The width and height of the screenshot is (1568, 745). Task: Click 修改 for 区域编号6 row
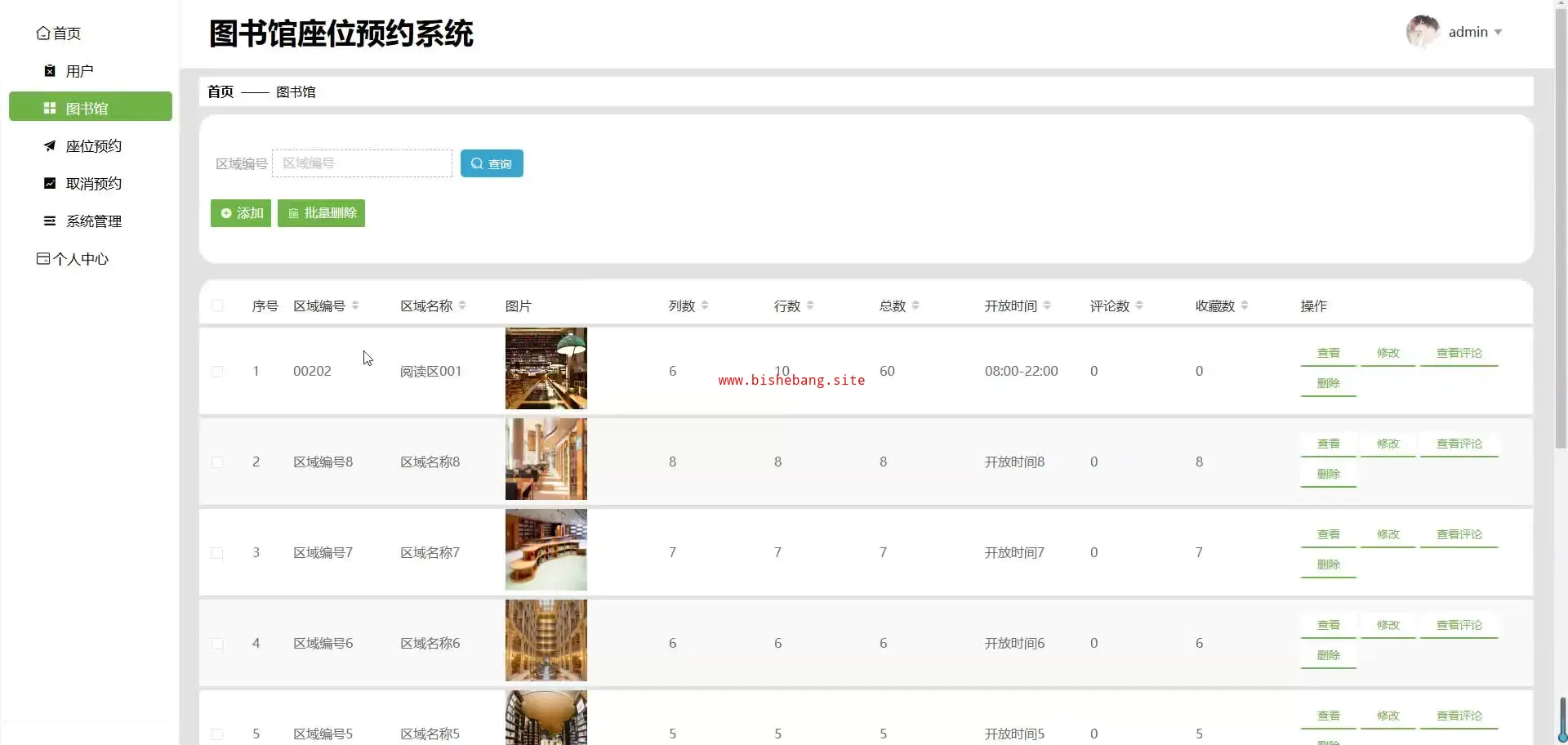(x=1388, y=626)
